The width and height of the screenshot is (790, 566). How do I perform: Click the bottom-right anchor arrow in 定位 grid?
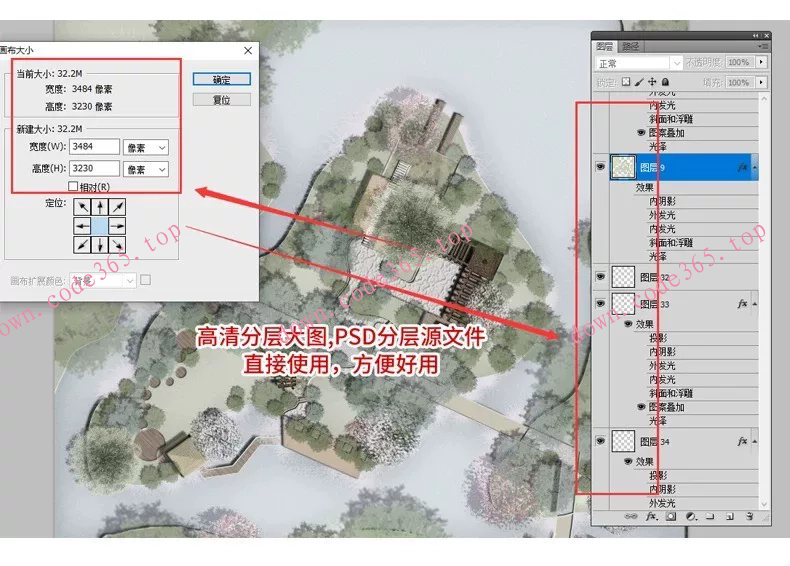point(117,244)
